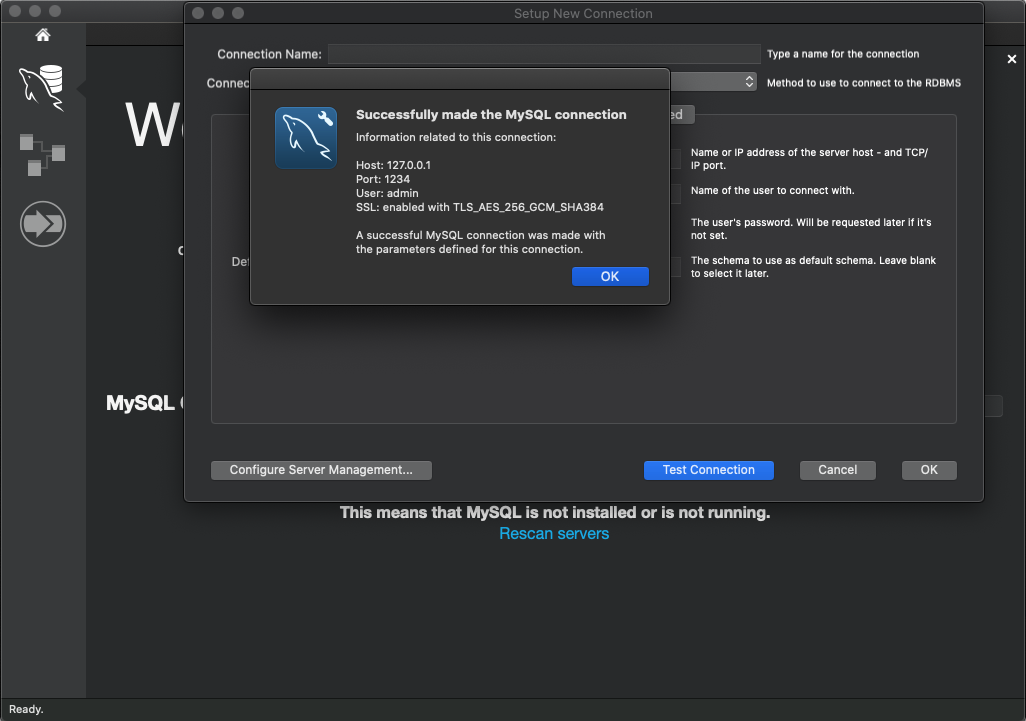1026x721 pixels.
Task: Cancel the Setup New Connection dialog
Action: [838, 470]
